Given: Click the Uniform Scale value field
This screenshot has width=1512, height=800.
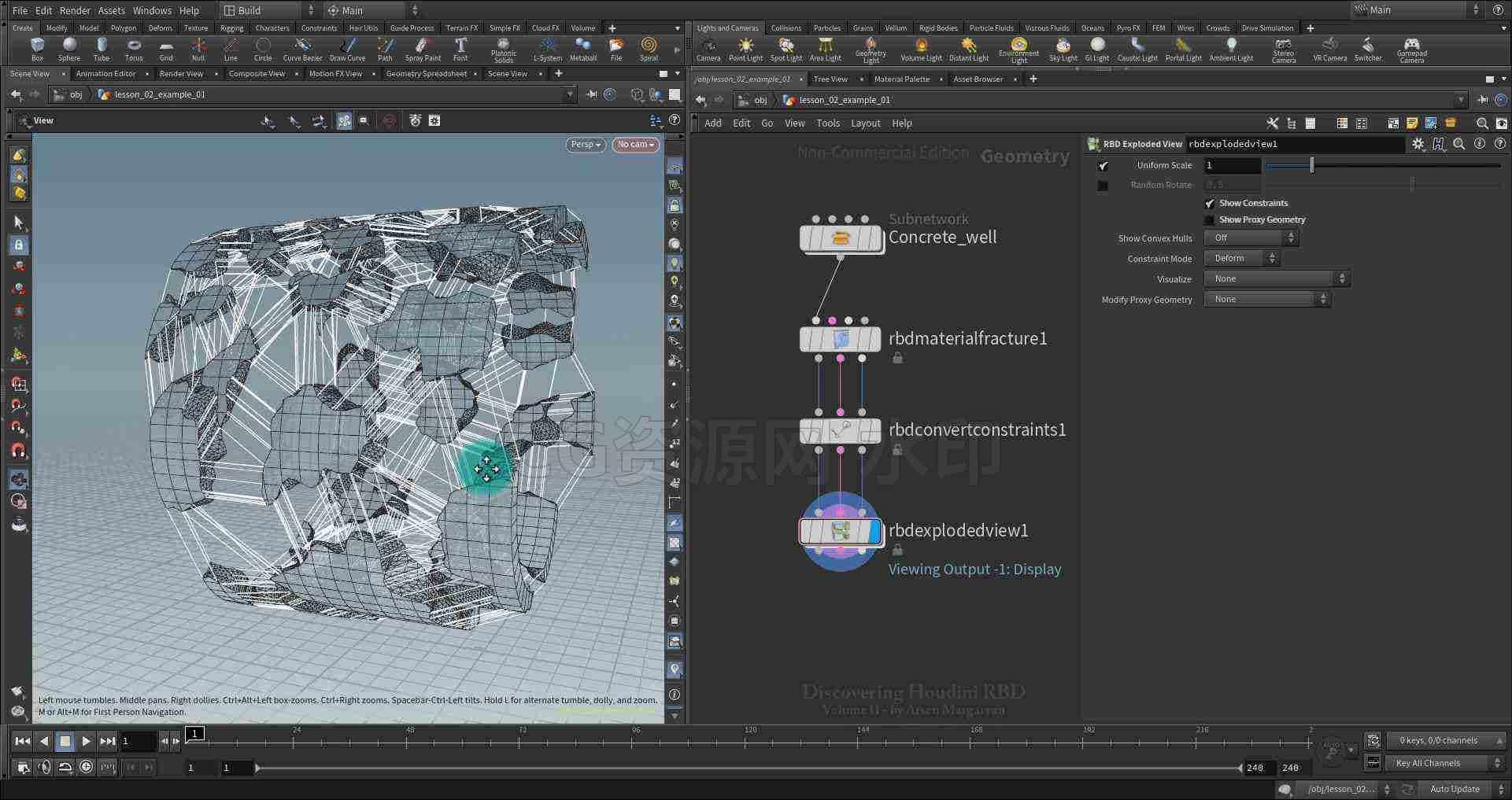Looking at the screenshot, I should 1232,166.
